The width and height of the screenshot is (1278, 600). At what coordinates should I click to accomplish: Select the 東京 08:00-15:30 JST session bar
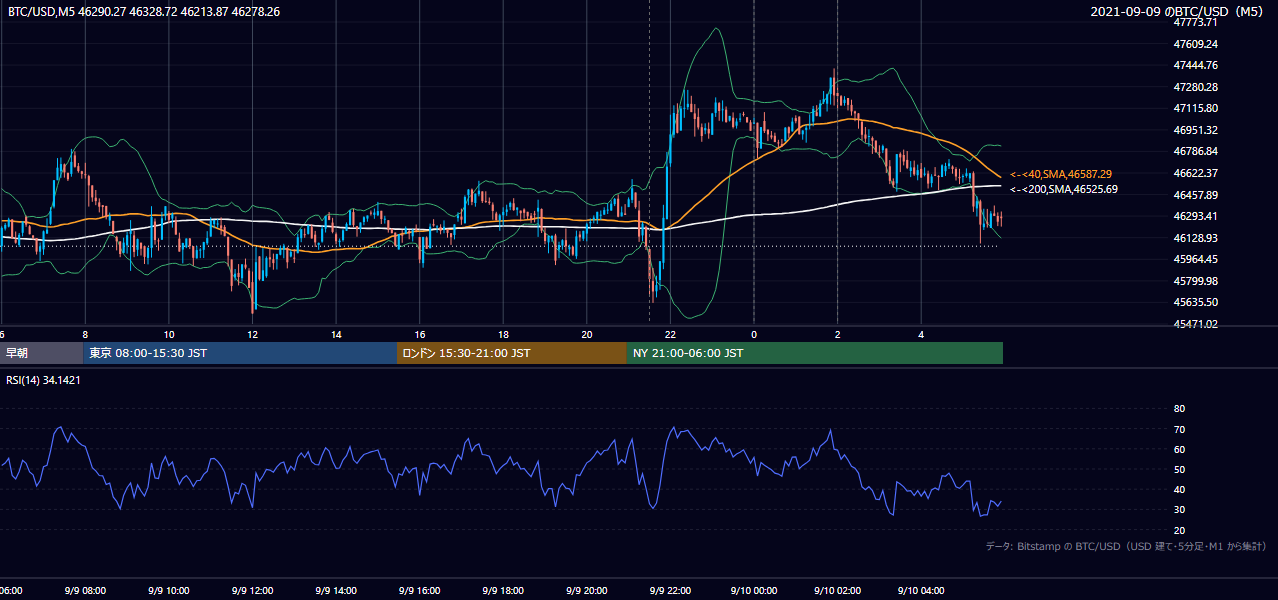click(x=240, y=353)
